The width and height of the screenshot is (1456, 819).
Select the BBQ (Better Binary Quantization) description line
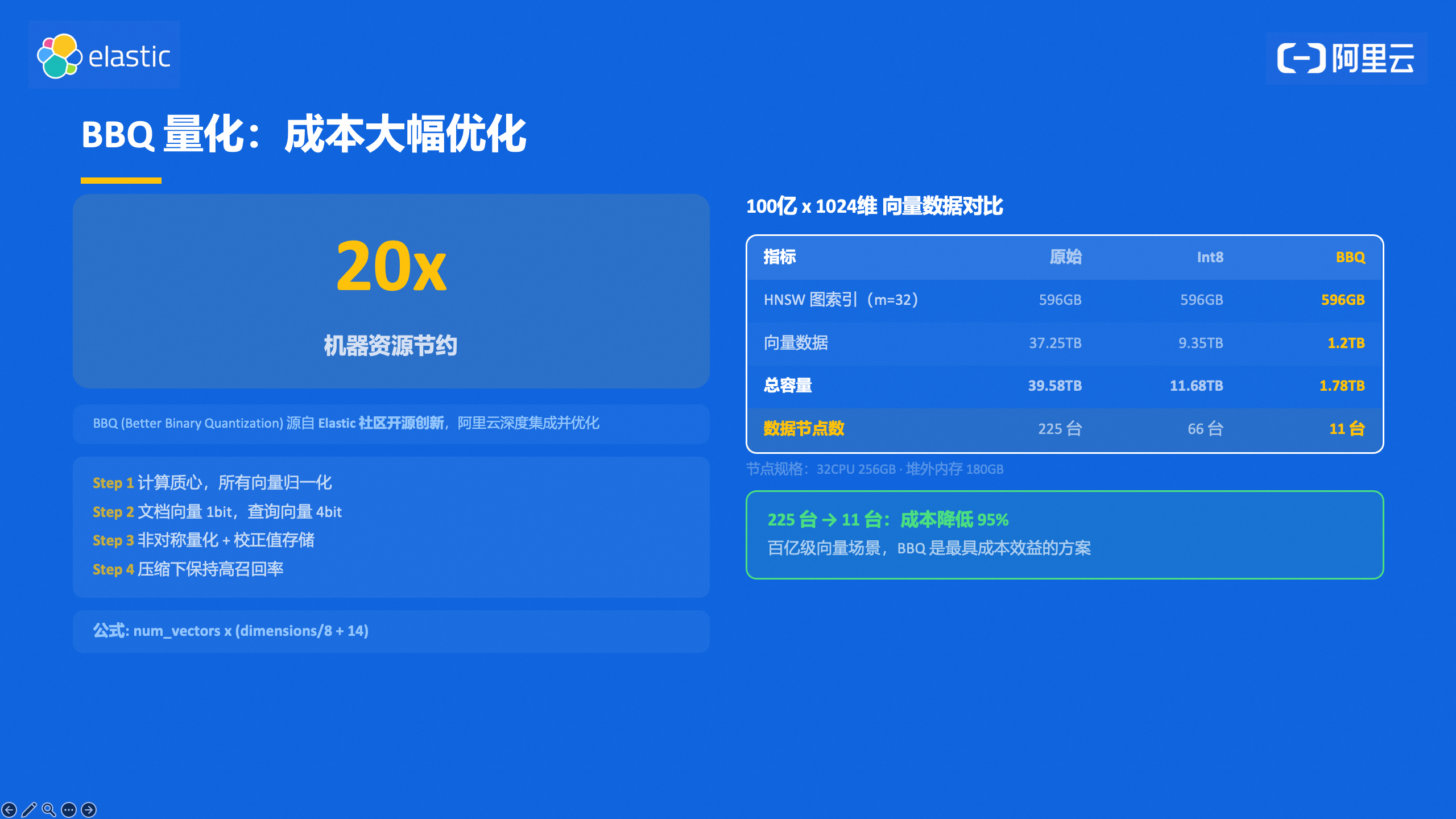(x=346, y=423)
